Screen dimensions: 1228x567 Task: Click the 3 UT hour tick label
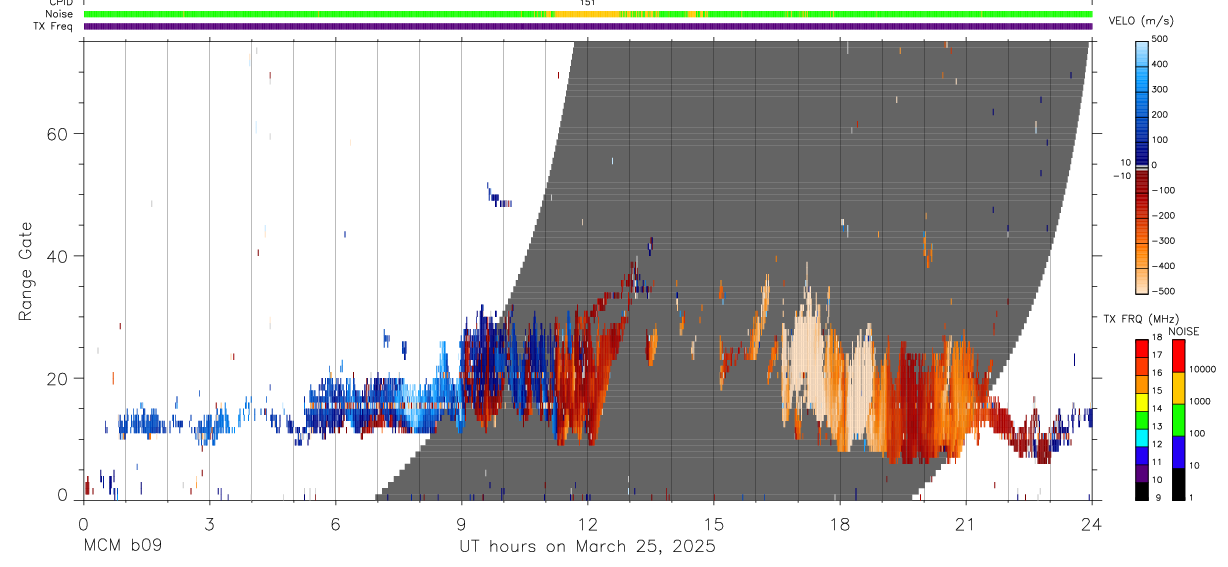[209, 524]
